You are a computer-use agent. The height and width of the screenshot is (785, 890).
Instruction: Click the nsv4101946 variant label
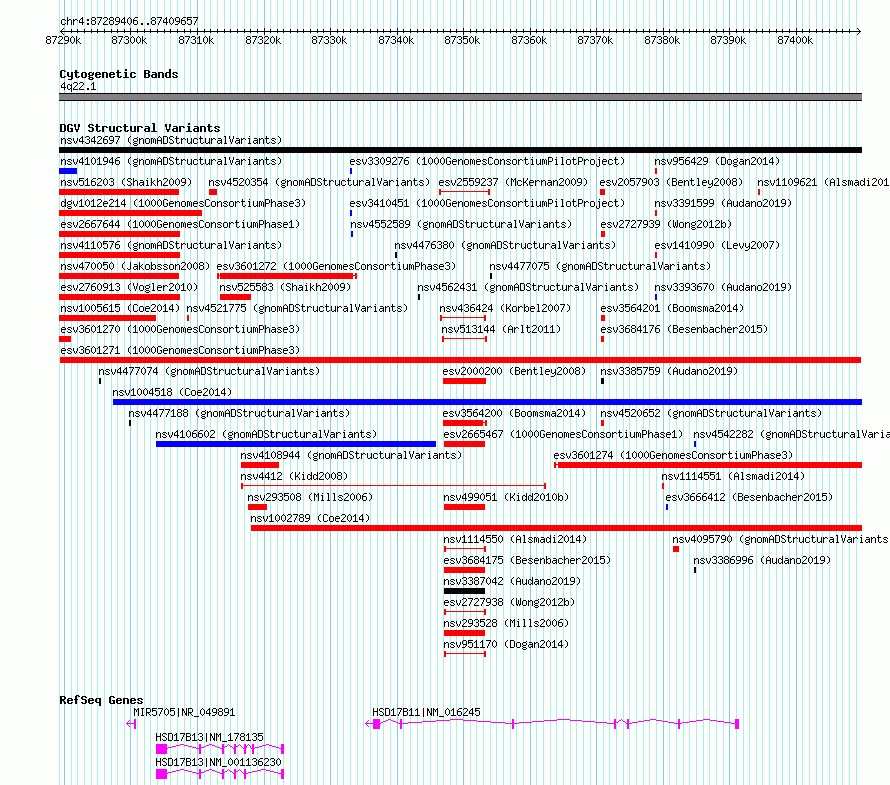171,161
